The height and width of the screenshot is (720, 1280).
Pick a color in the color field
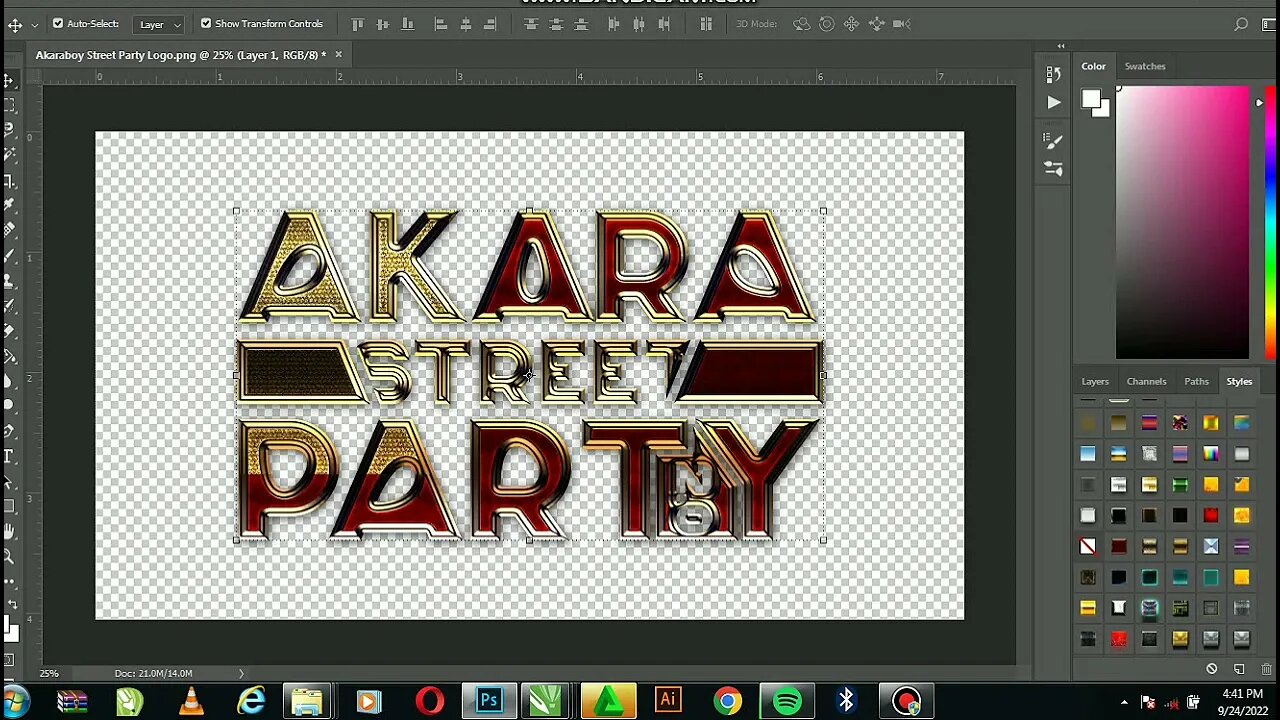pyautogui.click(x=1182, y=223)
